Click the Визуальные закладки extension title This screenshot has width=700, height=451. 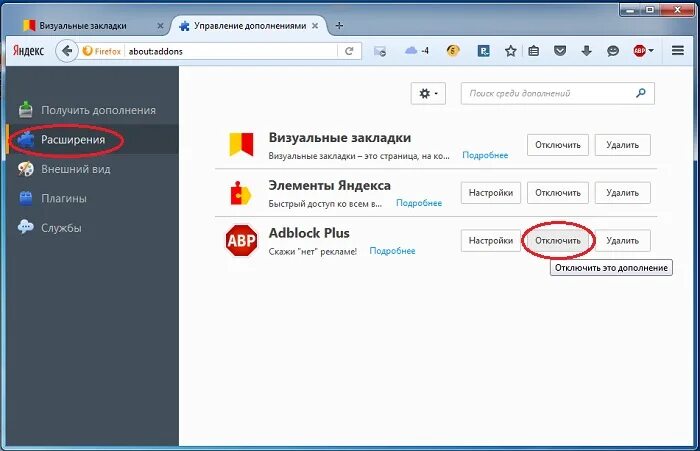tap(340, 138)
